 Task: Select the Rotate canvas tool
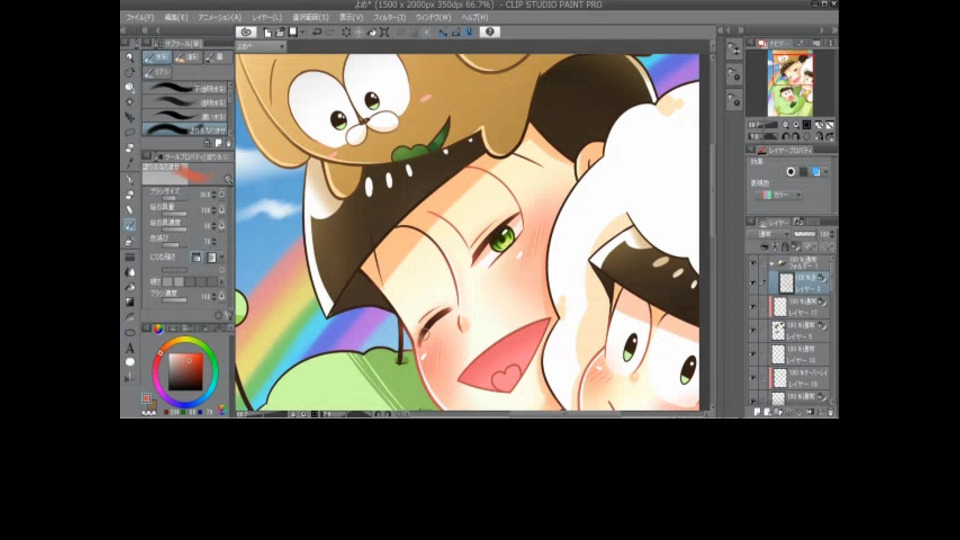click(130, 72)
